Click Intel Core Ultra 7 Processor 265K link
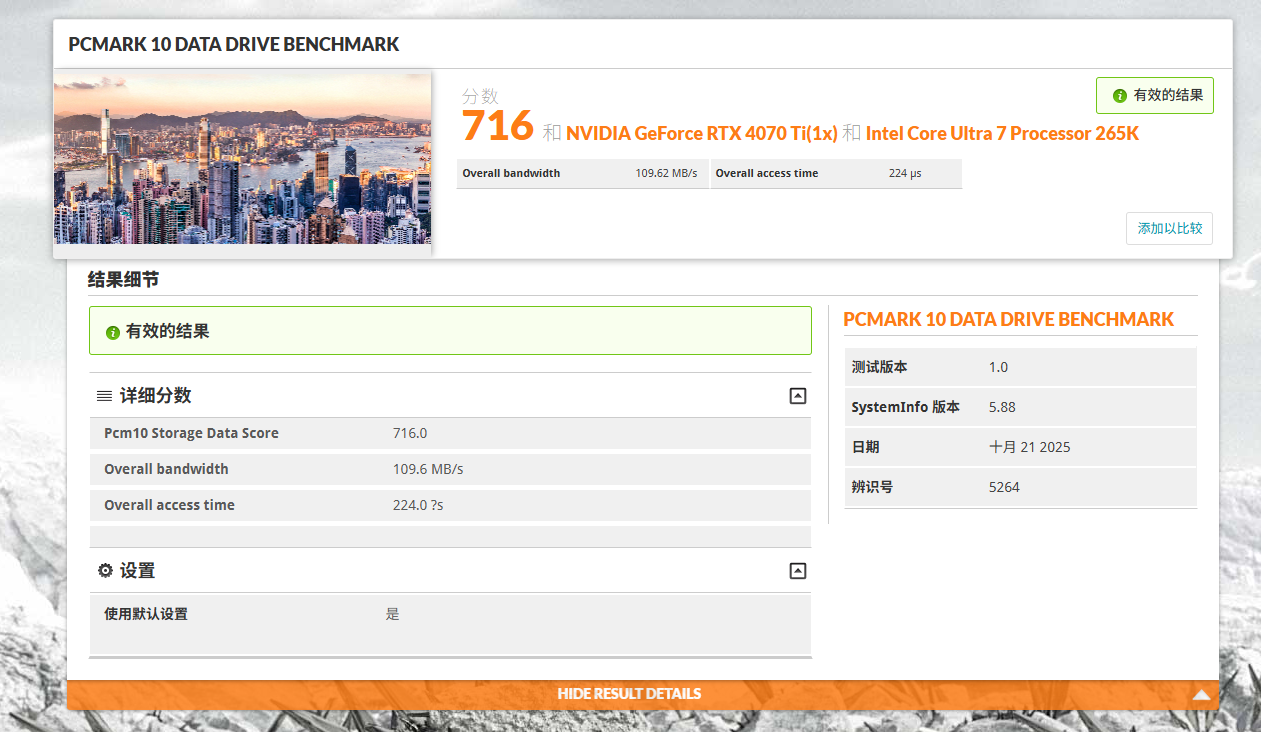 [1002, 133]
